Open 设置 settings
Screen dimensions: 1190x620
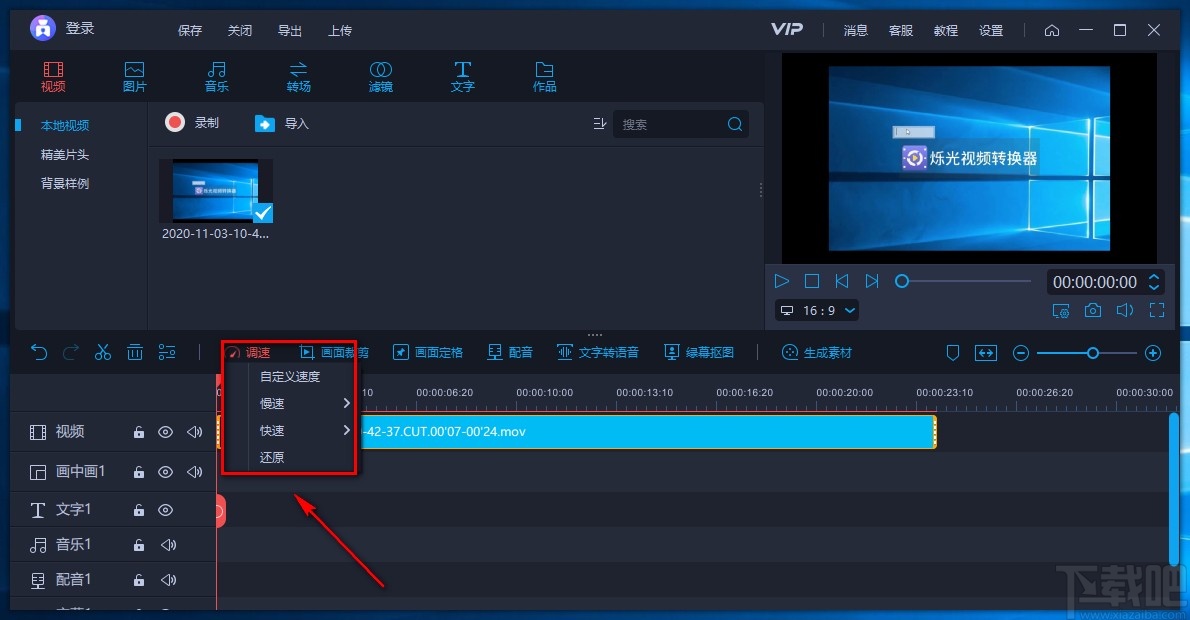(991, 30)
